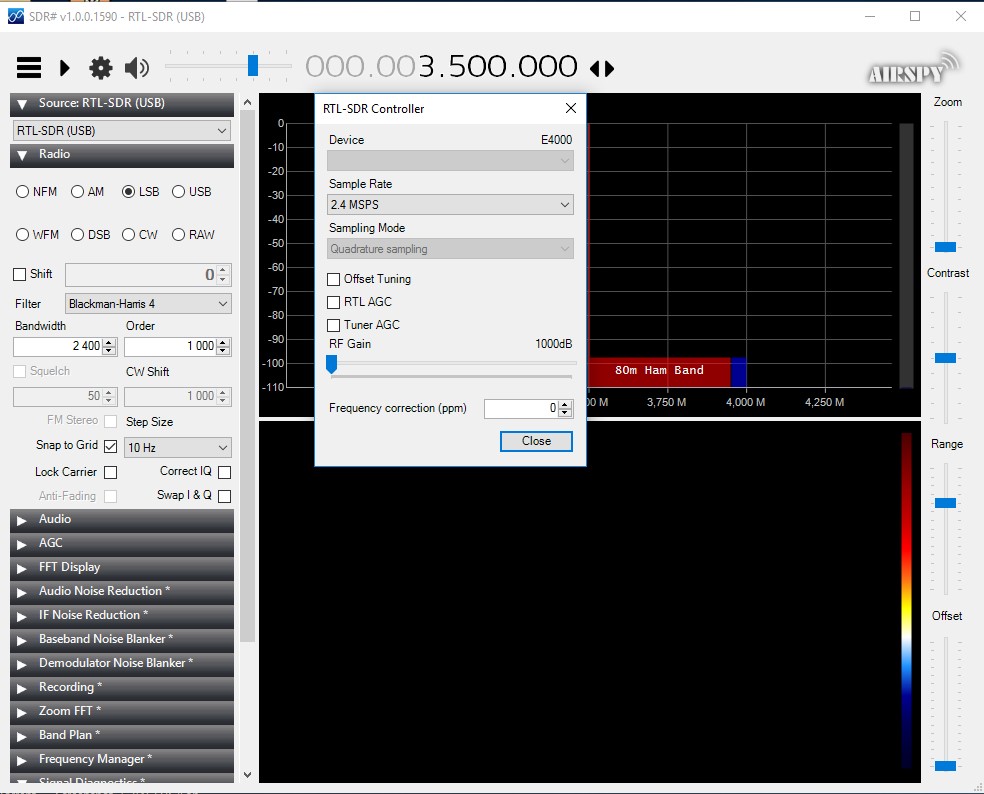Open the 2.4 MSPS sample rate dropdown

pyautogui.click(x=450, y=205)
